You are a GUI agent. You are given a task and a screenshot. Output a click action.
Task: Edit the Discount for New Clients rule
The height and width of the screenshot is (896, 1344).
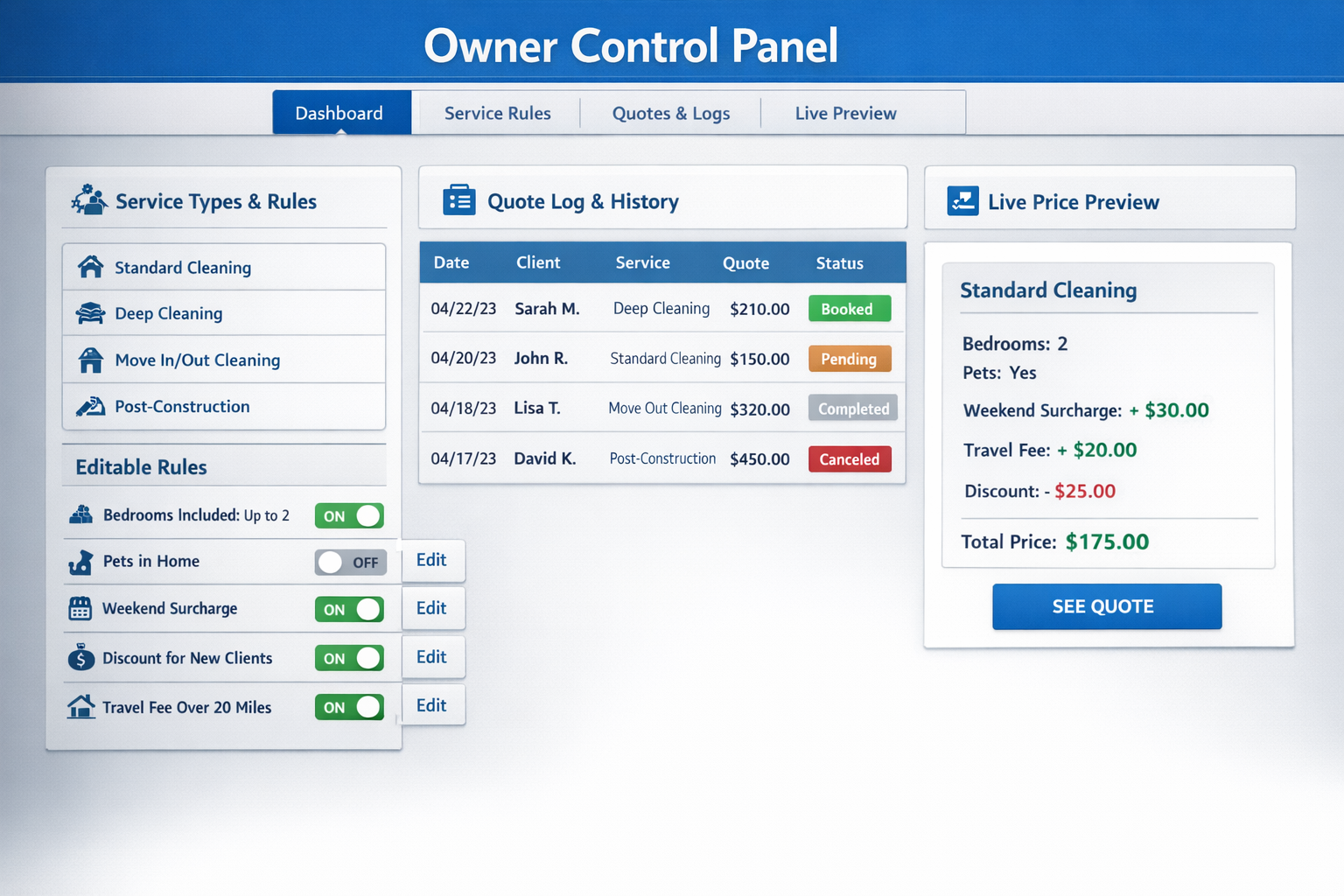click(432, 657)
